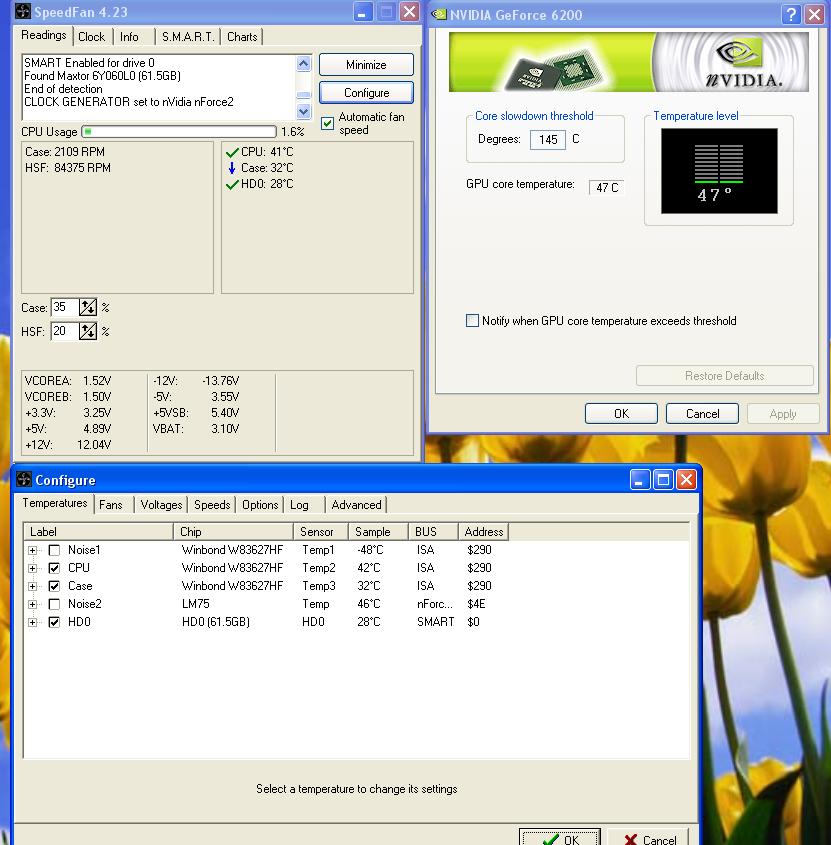Viewport: 831px width, 845px height.
Task: Switch to the Voltages tab in Configure
Action: [x=161, y=505]
